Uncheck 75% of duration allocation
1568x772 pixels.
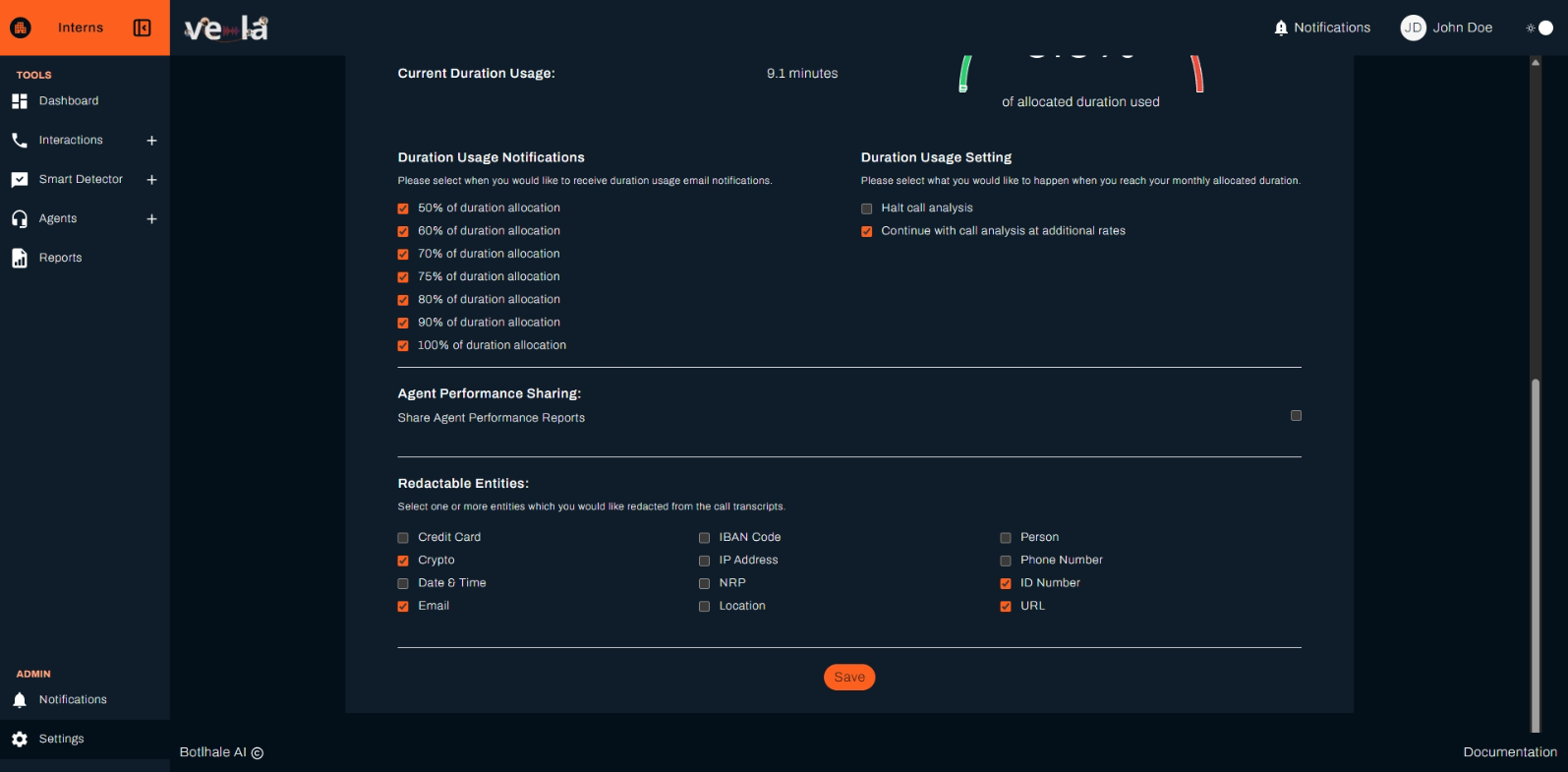point(403,277)
